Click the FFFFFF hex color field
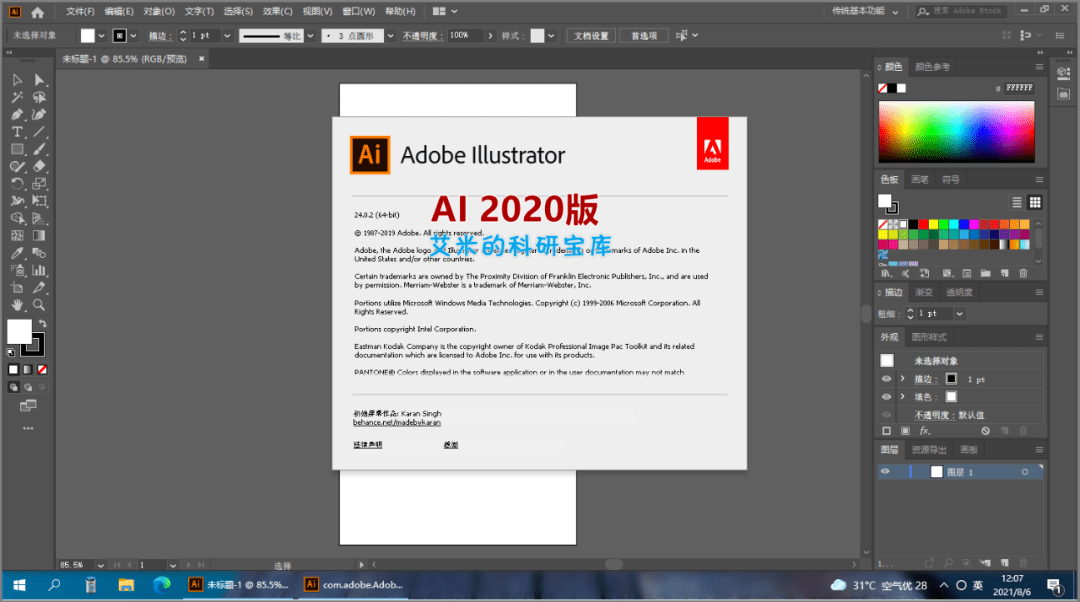Image resolution: width=1080 pixels, height=602 pixels. pyautogui.click(x=1019, y=88)
